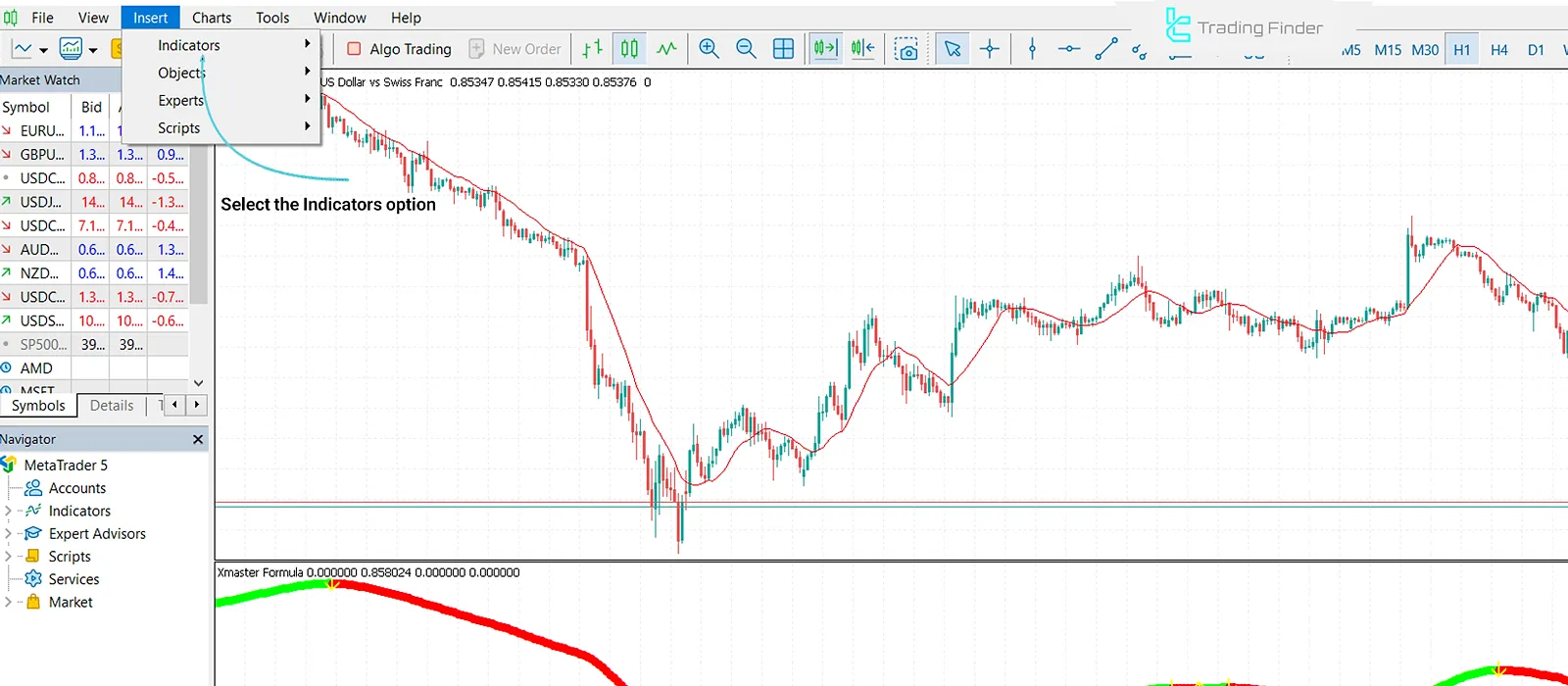This screenshot has width=1568, height=686.
Task: Open the Indicators submenu in Insert menu
Action: (x=189, y=45)
